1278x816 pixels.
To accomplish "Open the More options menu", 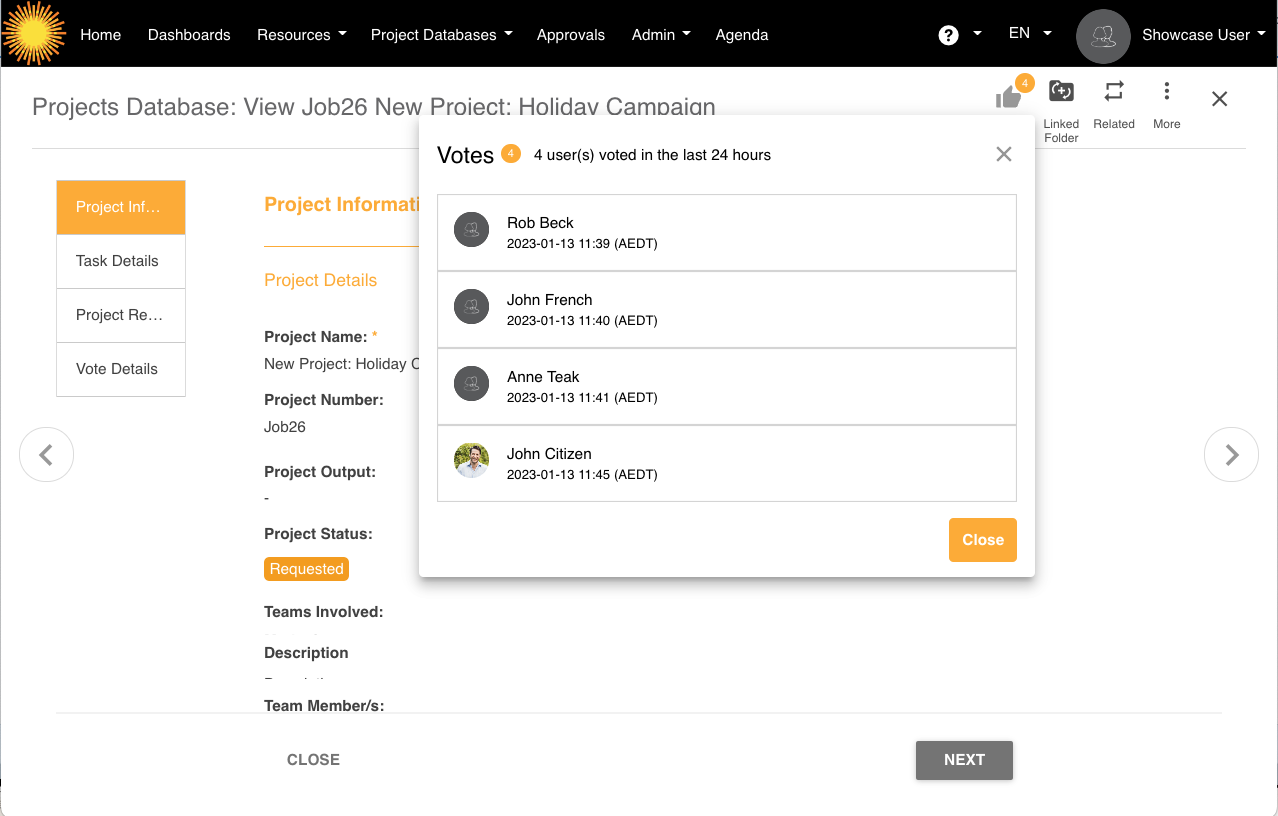I will click(x=1166, y=92).
